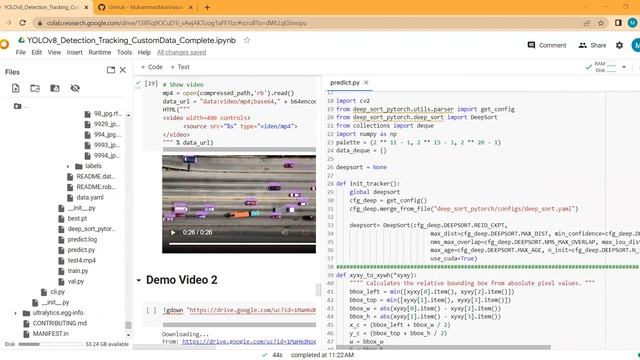The width and height of the screenshot is (640, 360).
Task: Open the View menu
Action: tap(54, 52)
